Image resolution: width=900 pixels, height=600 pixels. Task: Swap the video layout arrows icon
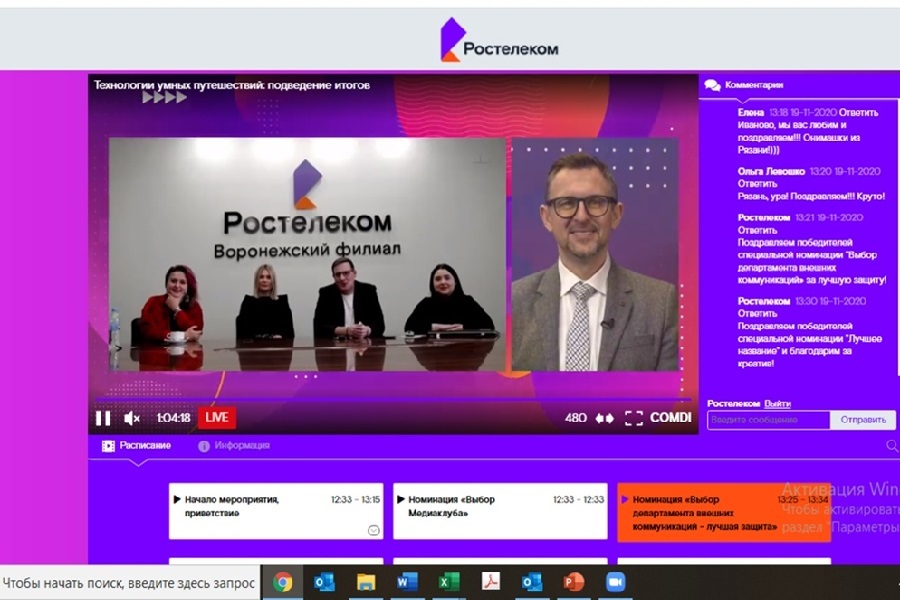click(604, 419)
